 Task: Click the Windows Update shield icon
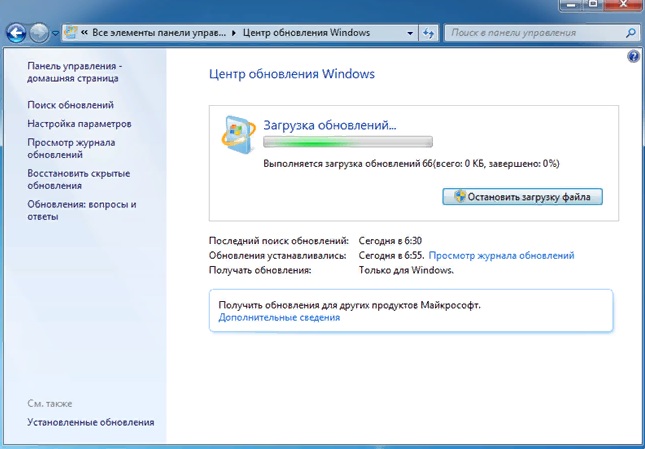point(238,135)
